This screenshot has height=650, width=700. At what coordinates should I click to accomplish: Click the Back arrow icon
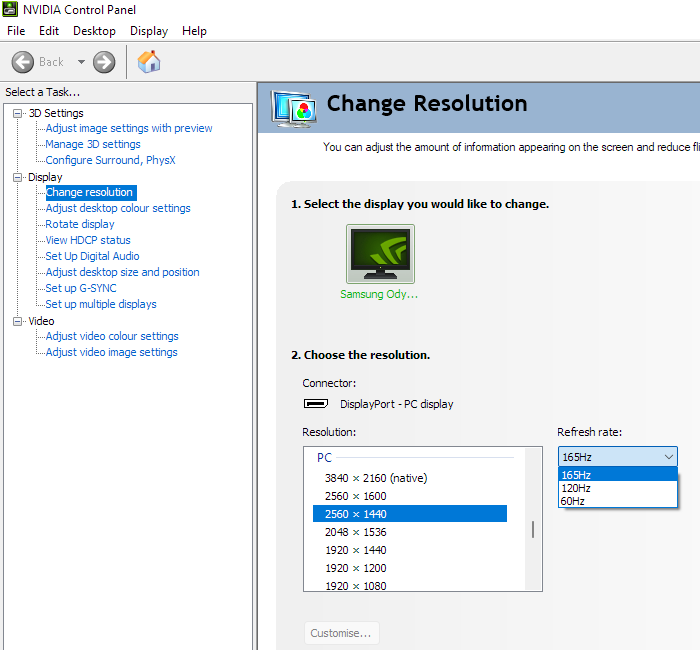(x=22, y=62)
